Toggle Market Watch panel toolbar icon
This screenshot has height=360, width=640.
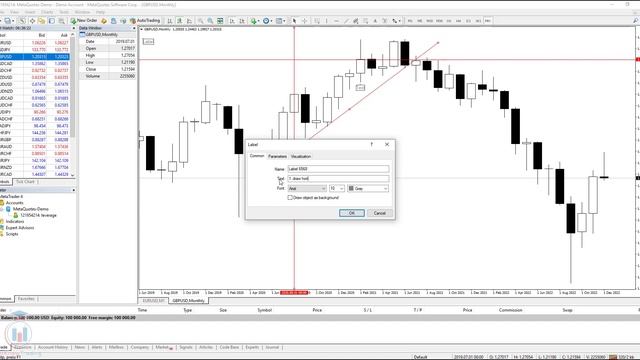point(22,20)
